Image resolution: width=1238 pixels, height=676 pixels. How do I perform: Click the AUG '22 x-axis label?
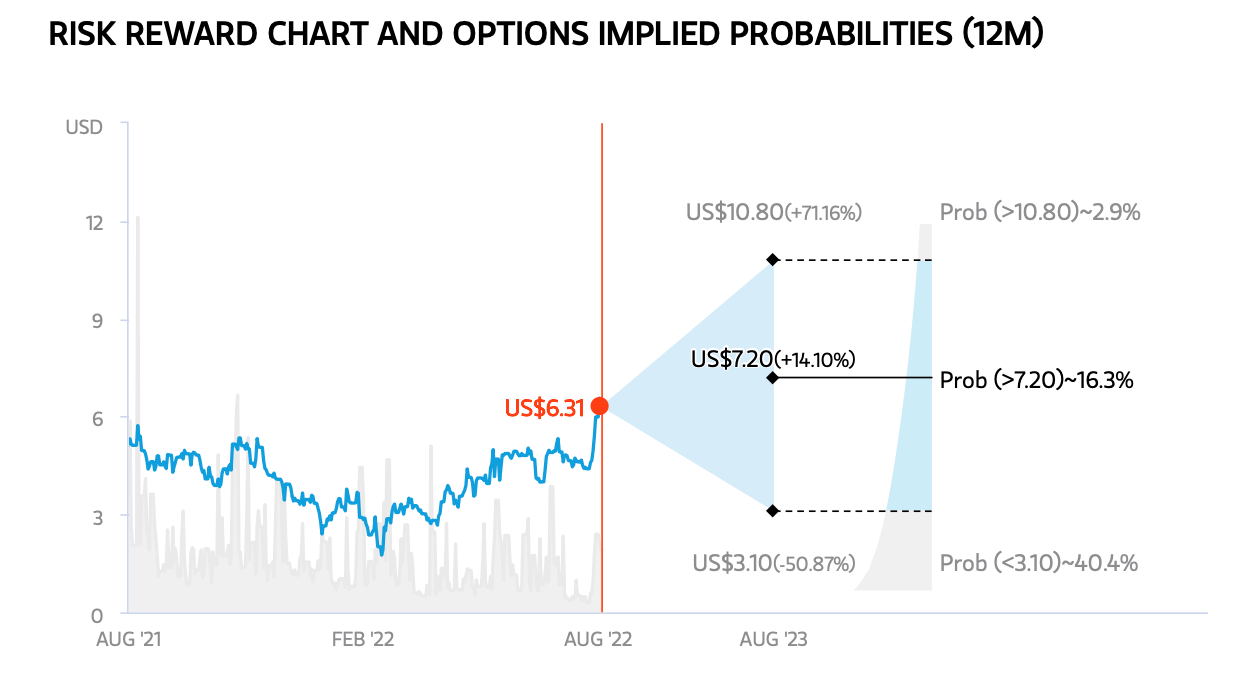(x=599, y=639)
